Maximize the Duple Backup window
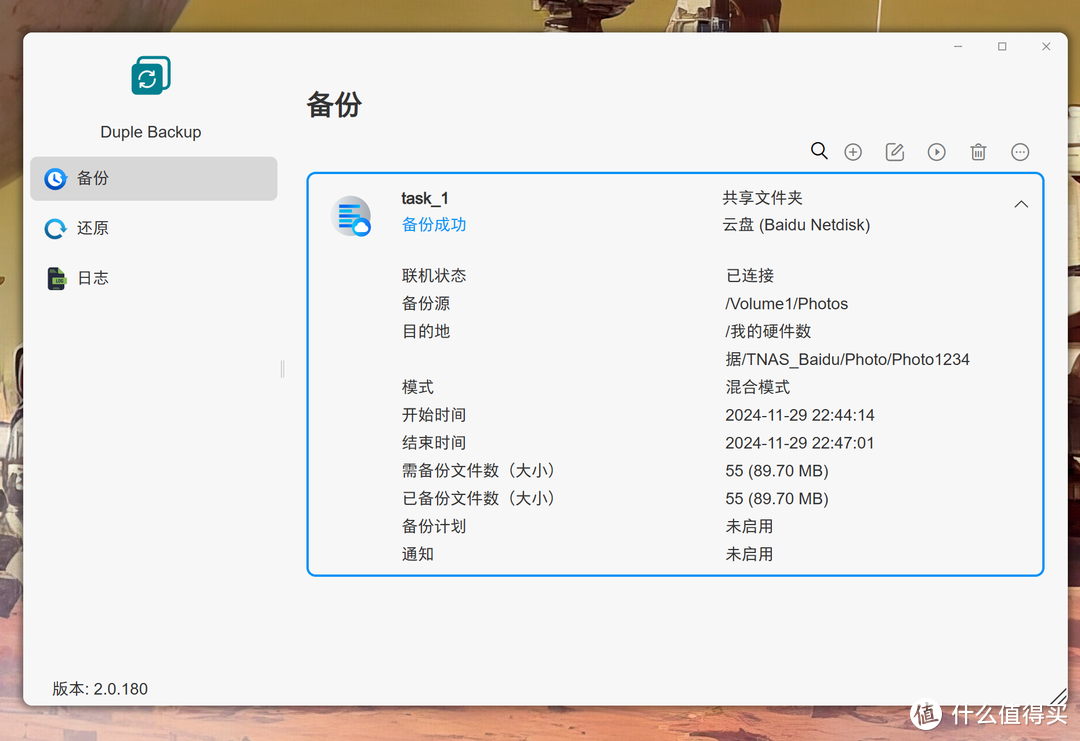This screenshot has width=1080, height=741. click(x=1002, y=47)
